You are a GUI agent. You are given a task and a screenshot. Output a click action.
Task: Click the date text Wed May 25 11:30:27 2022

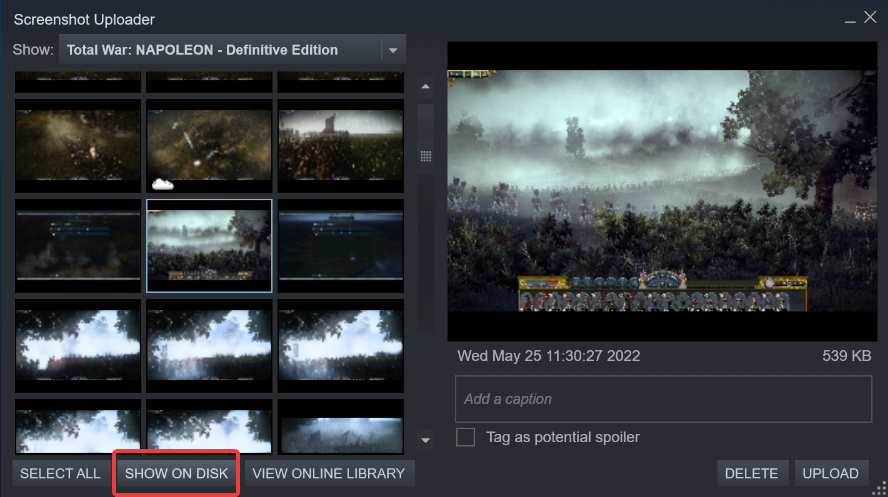(549, 356)
